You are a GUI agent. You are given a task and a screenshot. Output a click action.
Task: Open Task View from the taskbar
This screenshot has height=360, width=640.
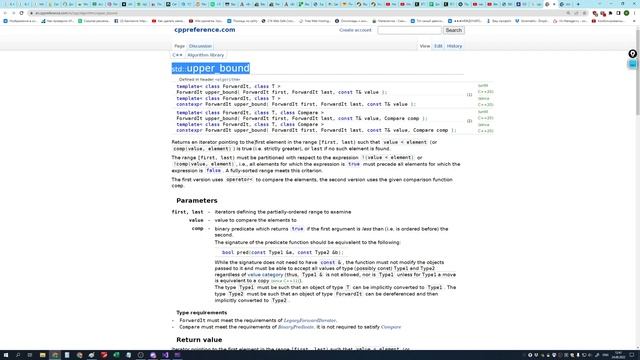tap(30, 355)
